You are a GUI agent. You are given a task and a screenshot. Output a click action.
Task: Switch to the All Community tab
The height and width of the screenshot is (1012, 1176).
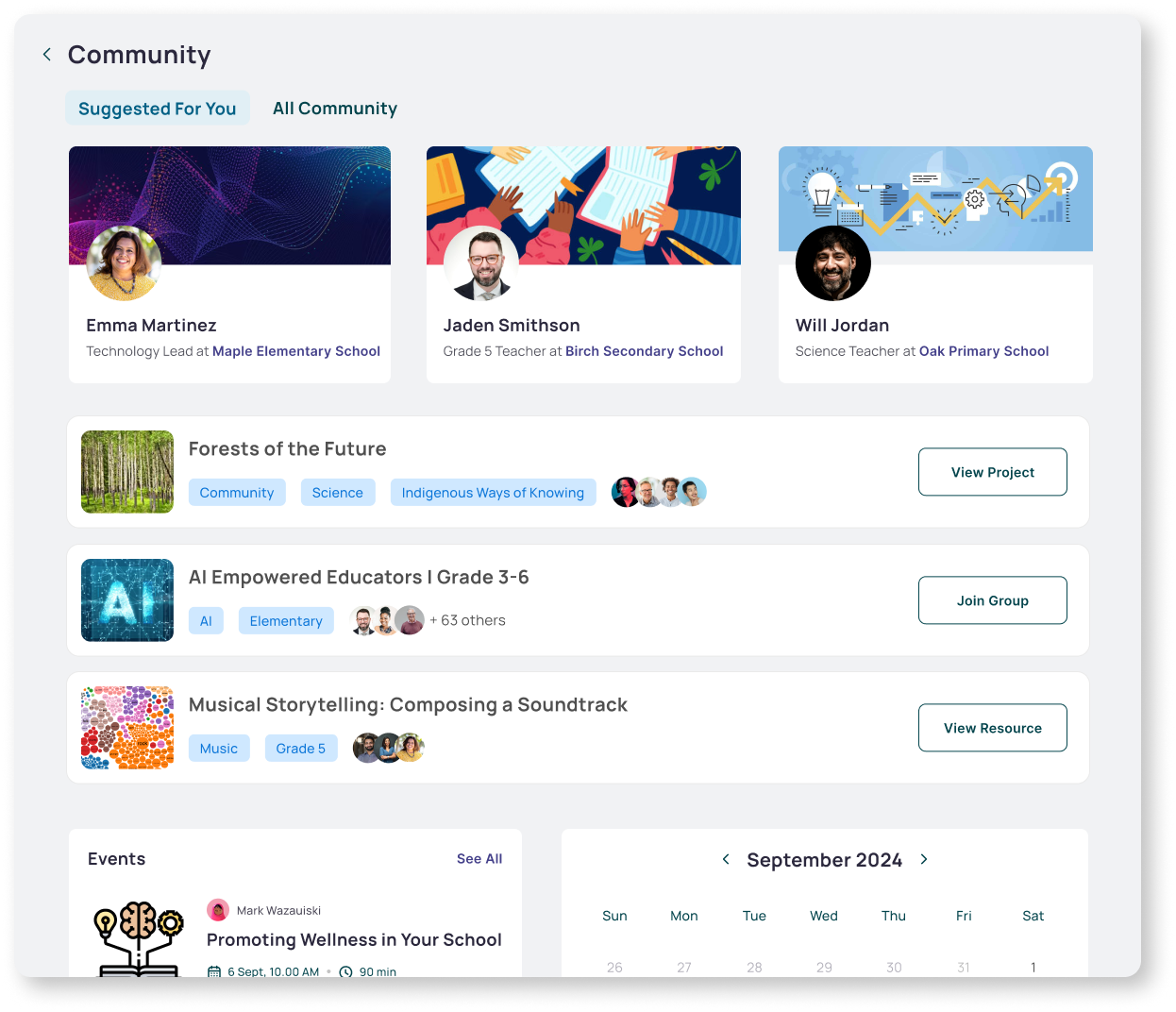pyautogui.click(x=334, y=108)
